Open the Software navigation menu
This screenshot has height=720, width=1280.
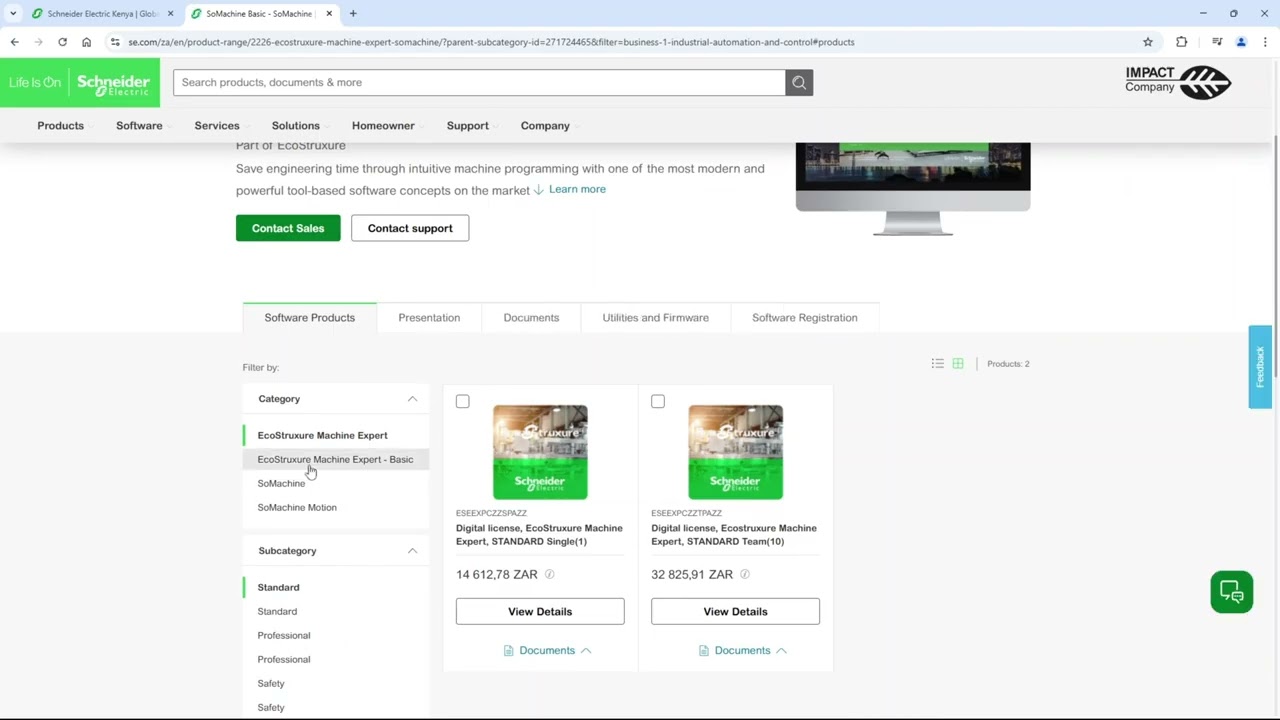(139, 126)
